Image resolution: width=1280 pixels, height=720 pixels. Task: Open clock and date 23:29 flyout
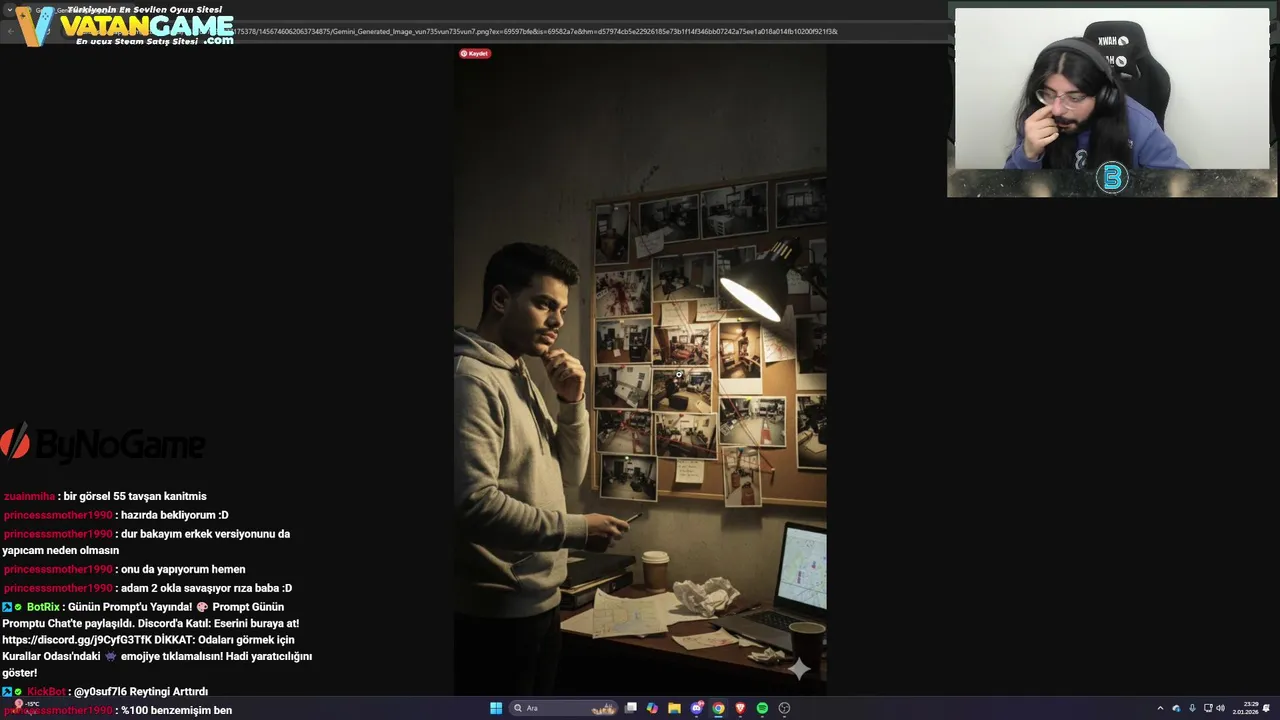coord(1246,708)
